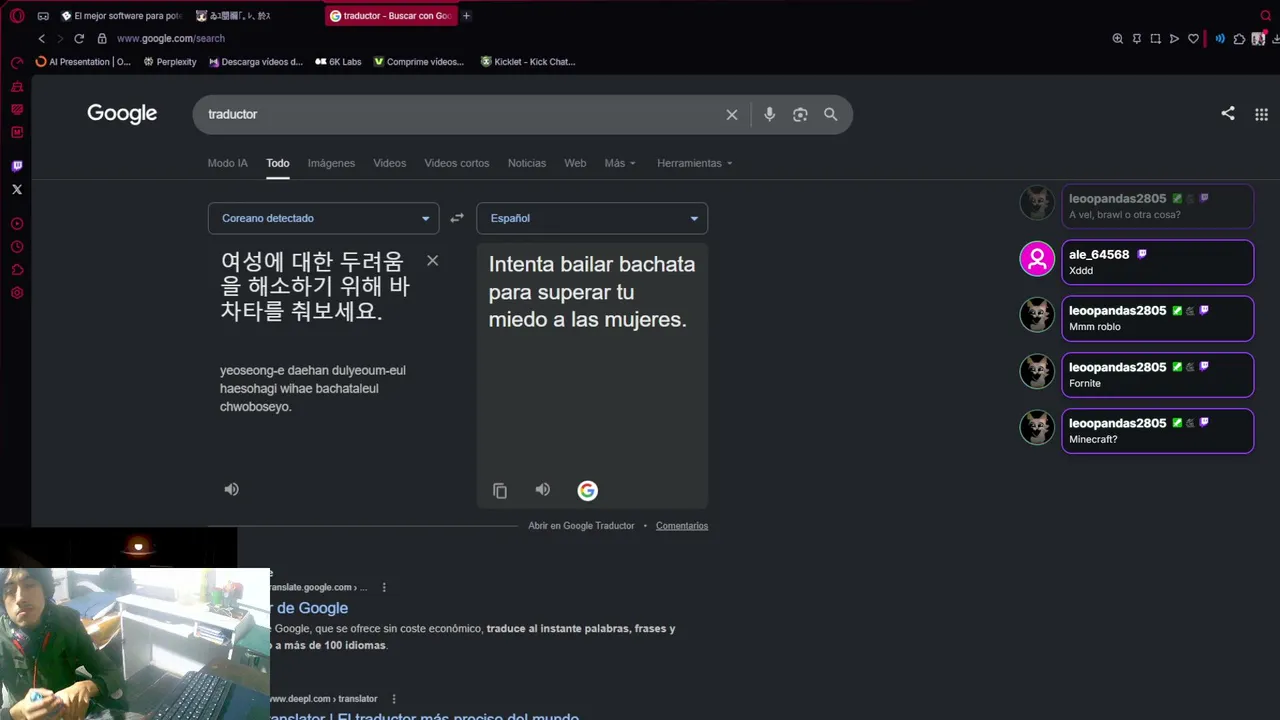
Task: Swap the translation languages
Action: tap(457, 218)
